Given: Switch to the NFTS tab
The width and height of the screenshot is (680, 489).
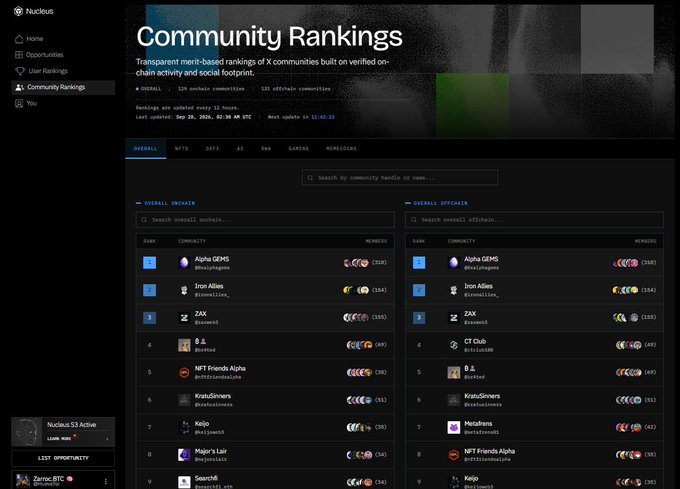Looking at the screenshot, I should pyautogui.click(x=182, y=149).
